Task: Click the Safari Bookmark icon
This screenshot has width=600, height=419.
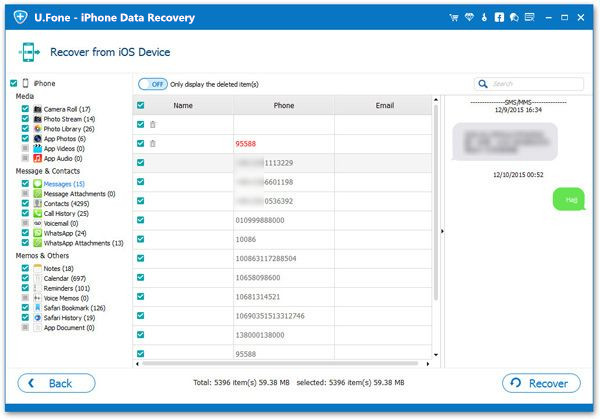Action: tap(38, 308)
